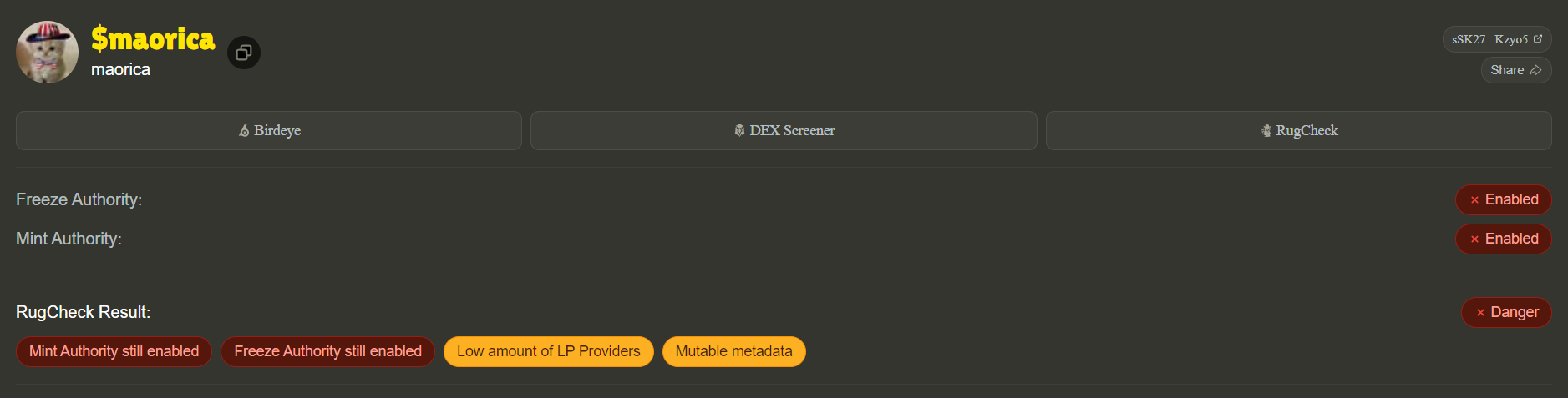
Task: Select the "Freeze Authority still enabled" tag
Action: 327,351
